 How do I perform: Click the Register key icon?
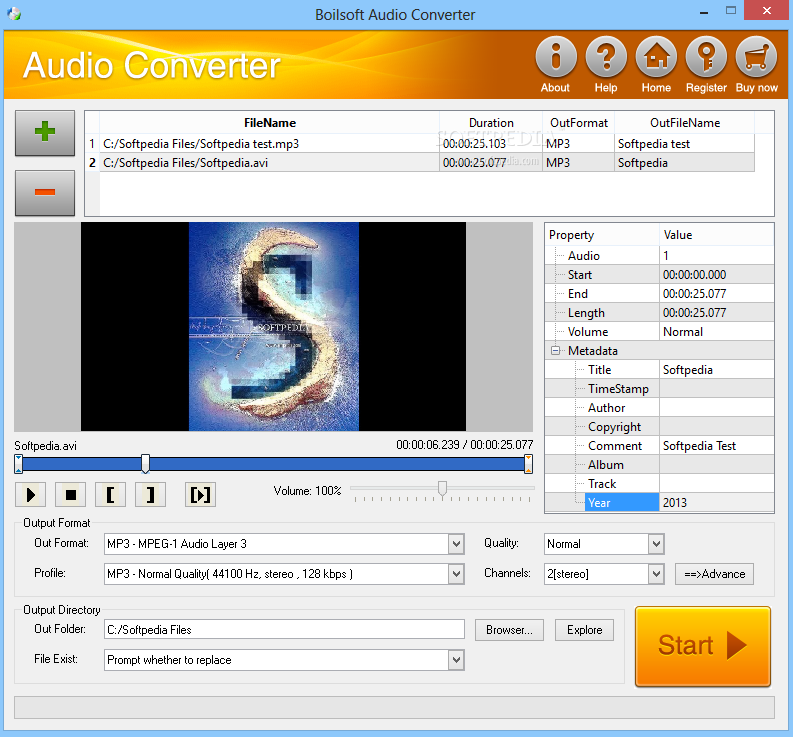coord(706,57)
